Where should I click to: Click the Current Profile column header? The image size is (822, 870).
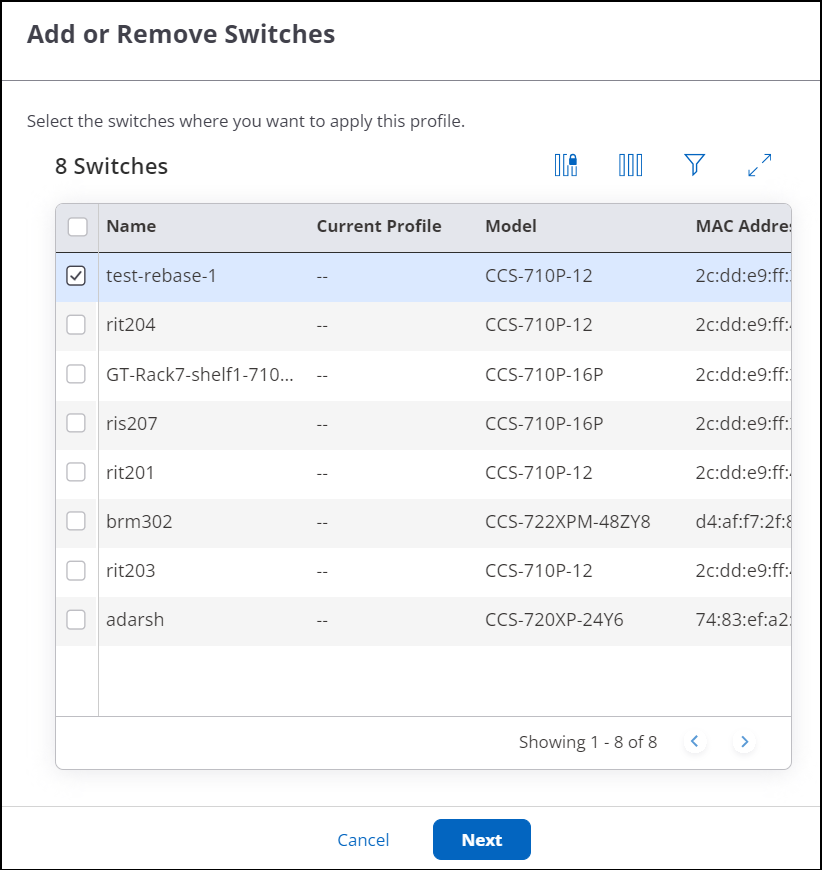click(x=379, y=226)
